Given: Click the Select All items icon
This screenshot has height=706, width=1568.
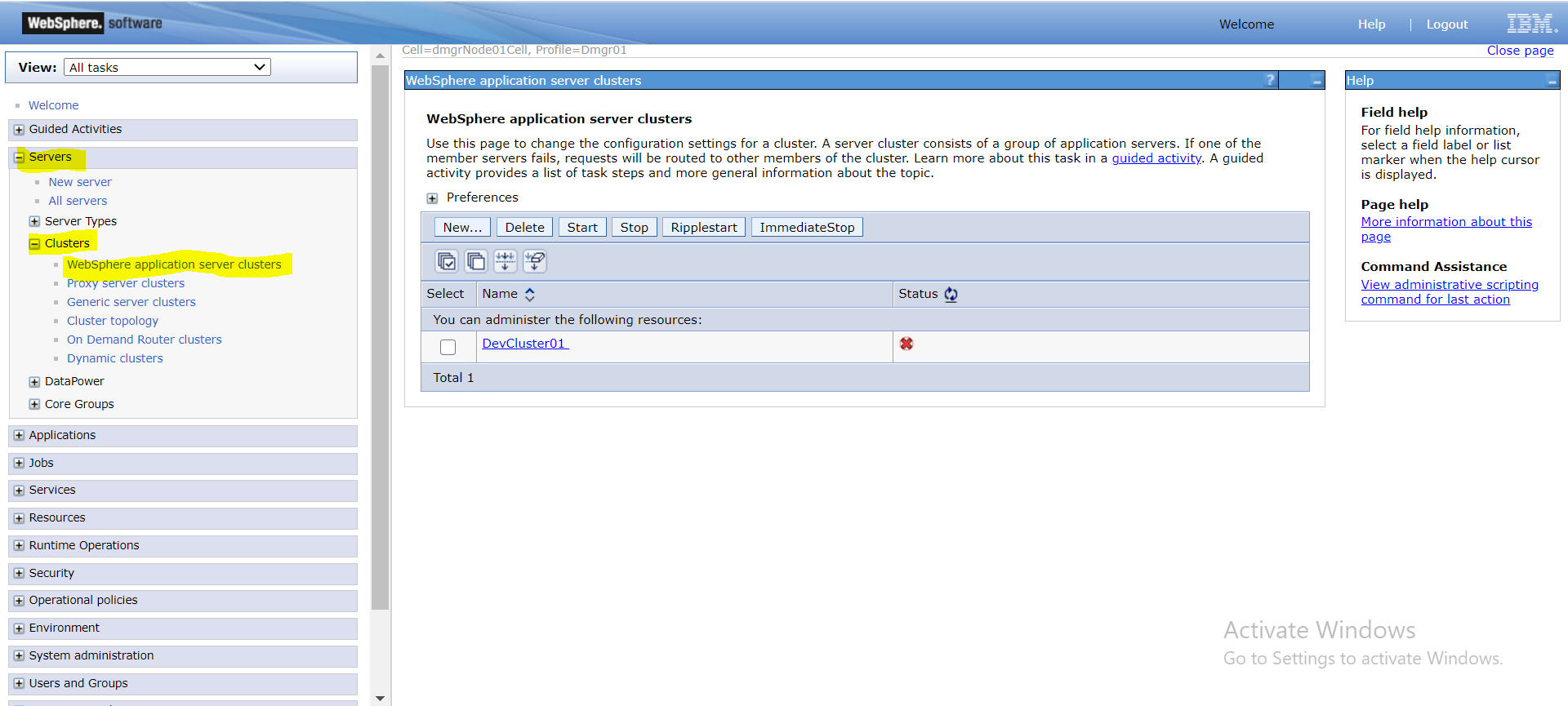Looking at the screenshot, I should click(x=447, y=261).
